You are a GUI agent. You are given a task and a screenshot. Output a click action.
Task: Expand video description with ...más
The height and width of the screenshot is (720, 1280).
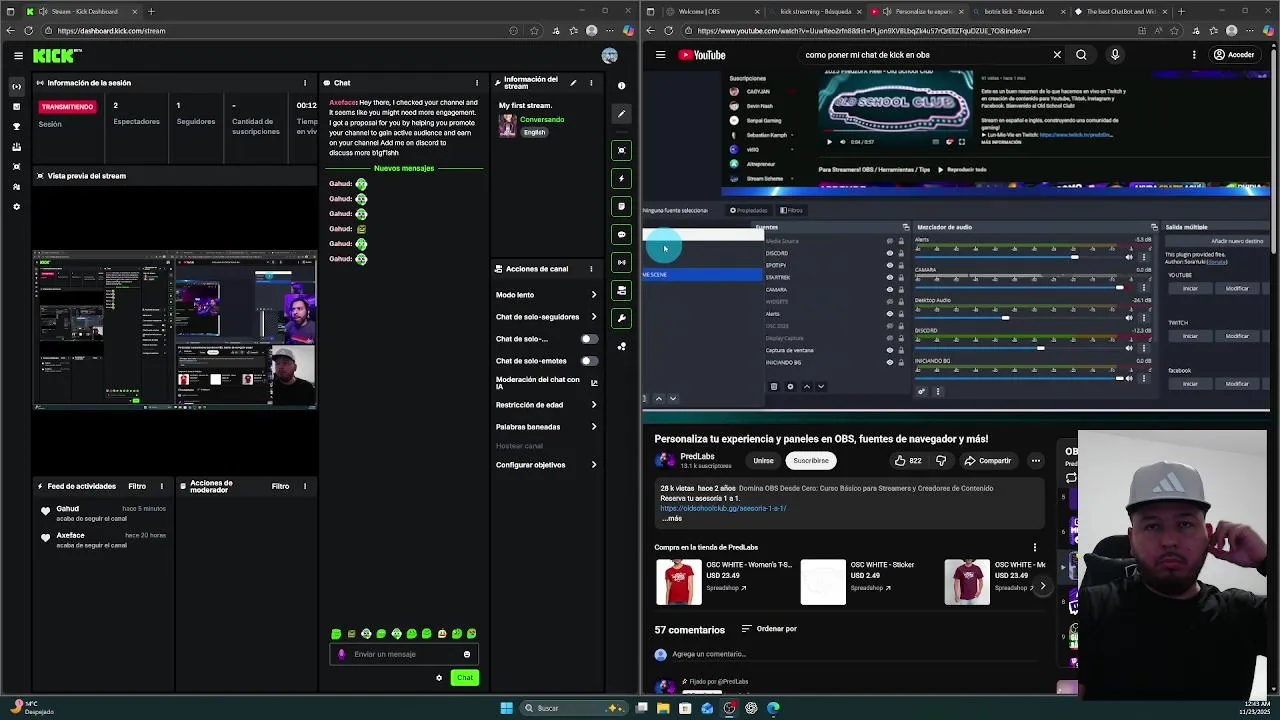672,518
